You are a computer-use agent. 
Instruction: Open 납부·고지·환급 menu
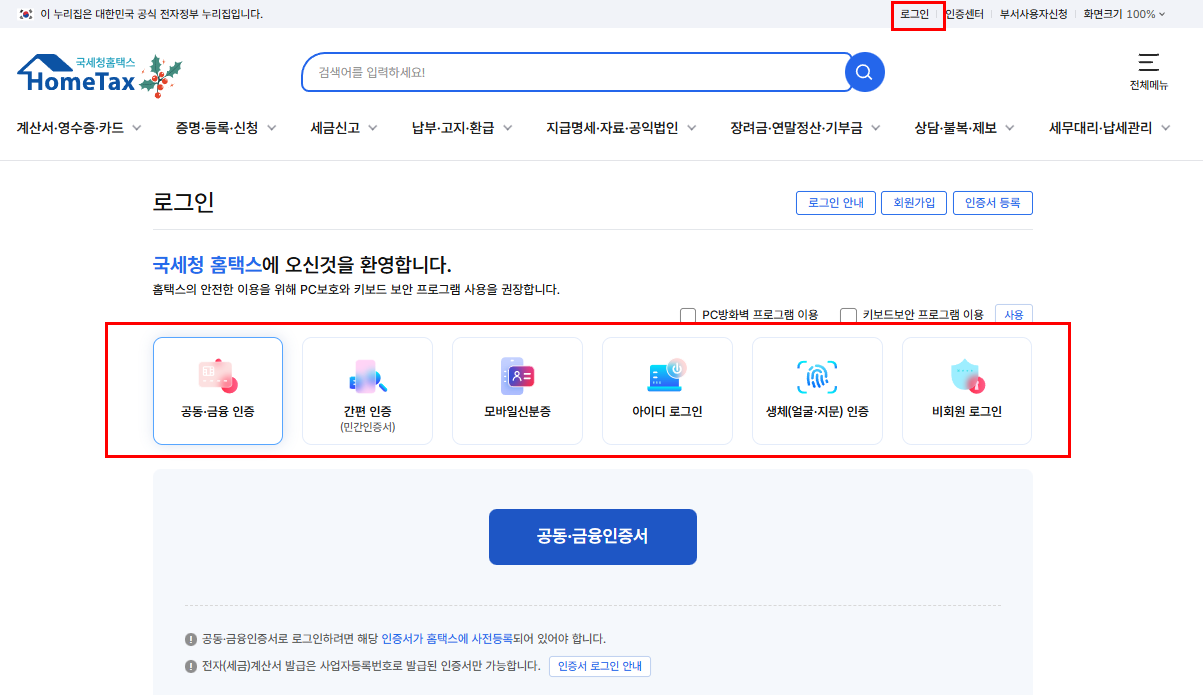click(453, 128)
